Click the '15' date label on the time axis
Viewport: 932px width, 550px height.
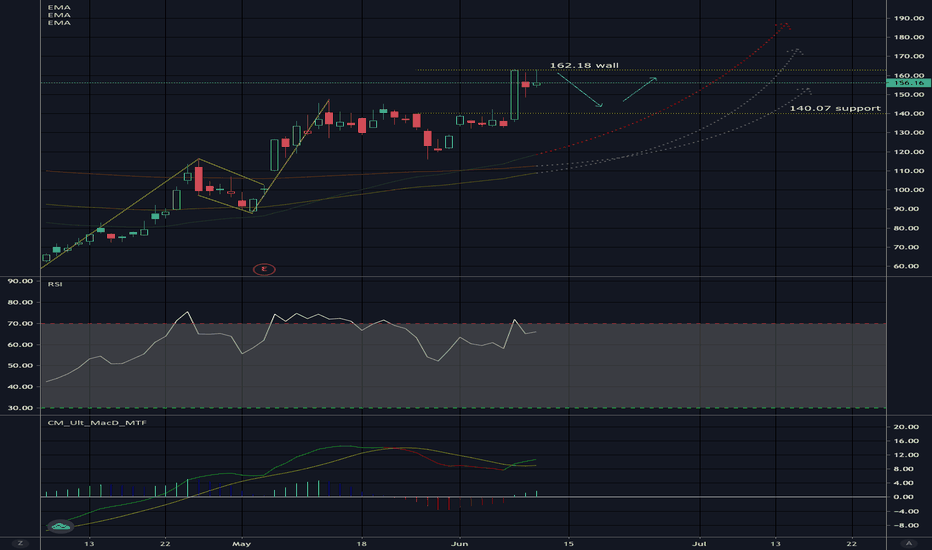(569, 543)
